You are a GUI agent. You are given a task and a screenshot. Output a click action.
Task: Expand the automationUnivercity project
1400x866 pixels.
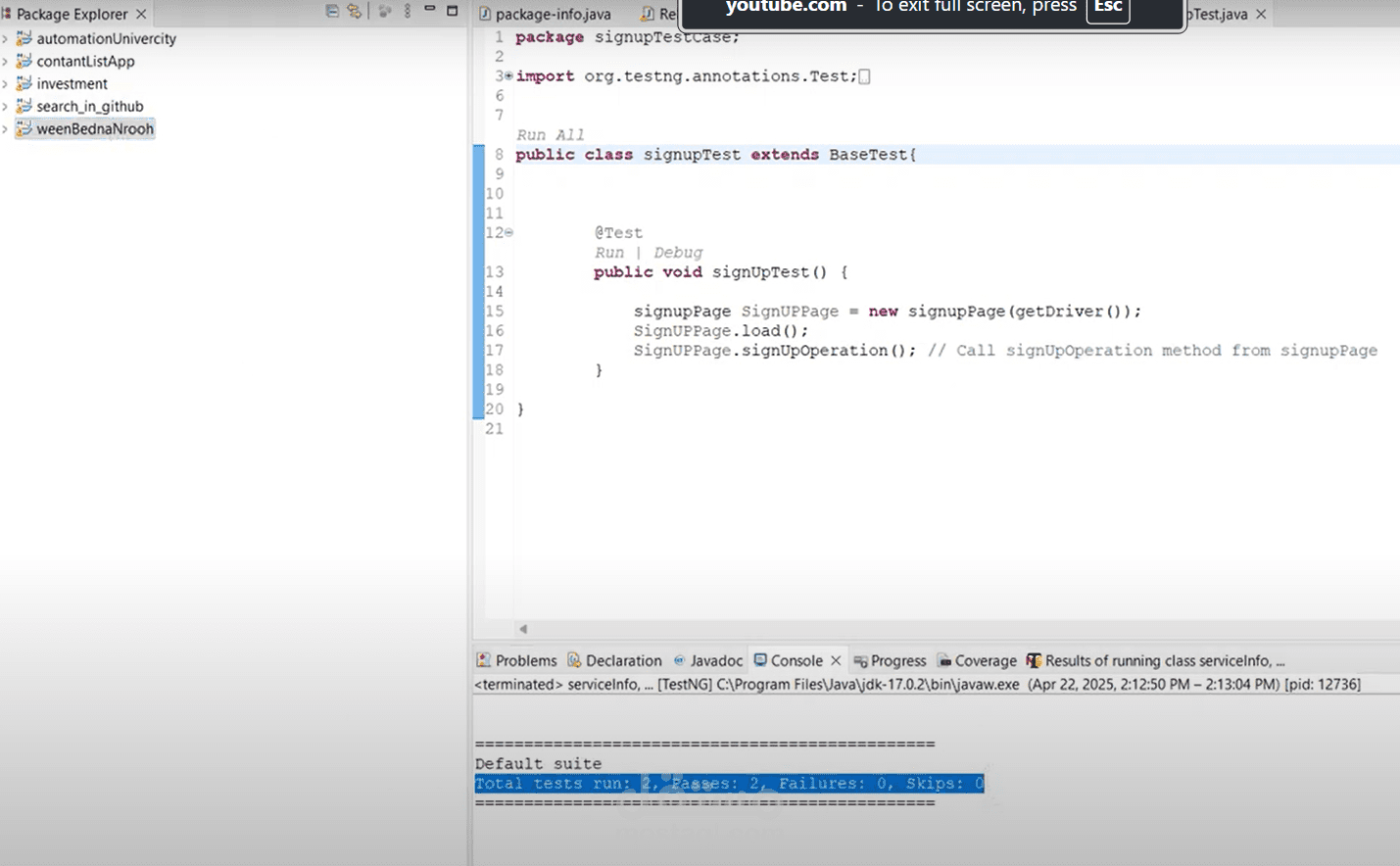pyautogui.click(x=5, y=39)
